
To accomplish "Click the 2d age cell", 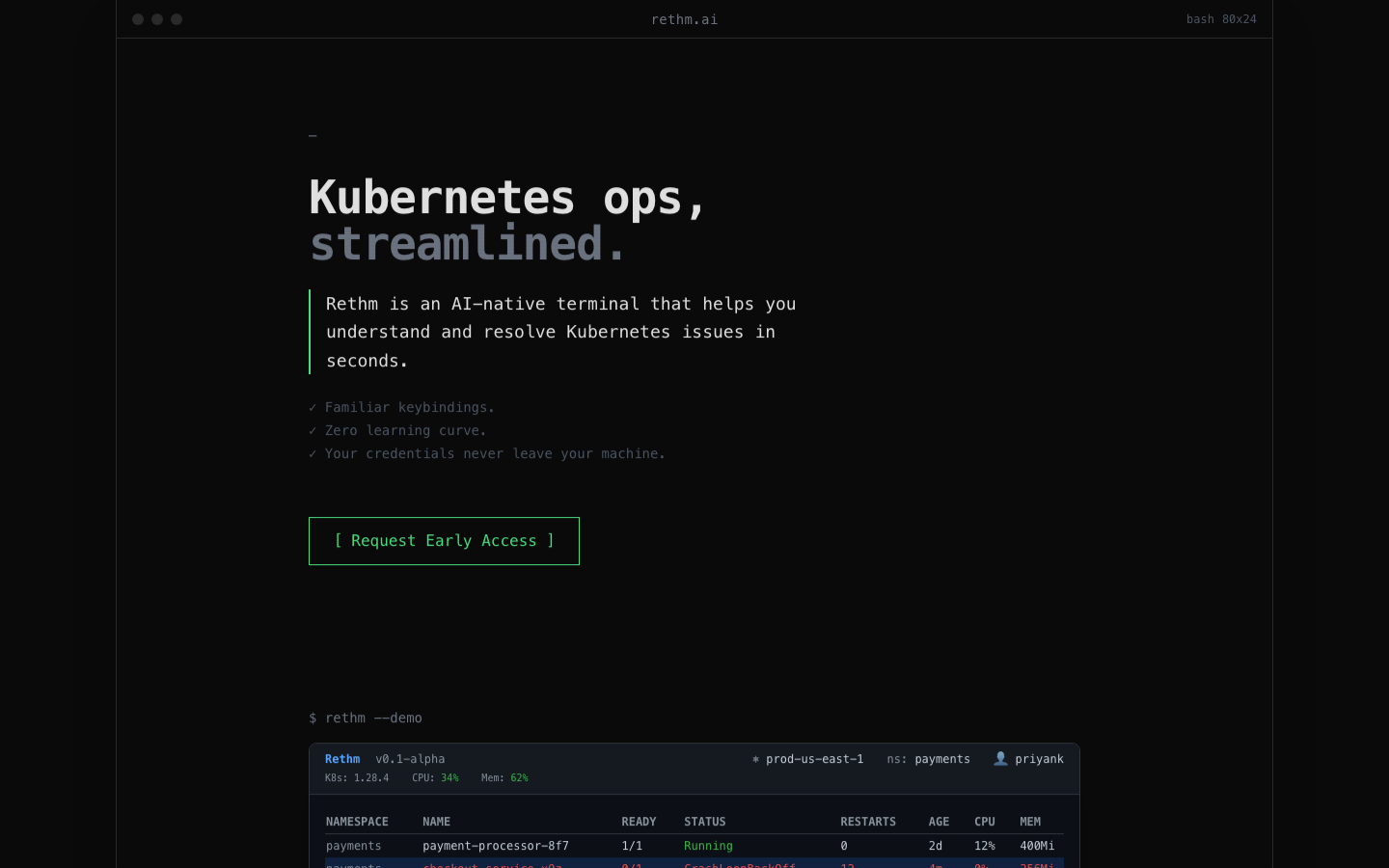I will click(x=936, y=846).
